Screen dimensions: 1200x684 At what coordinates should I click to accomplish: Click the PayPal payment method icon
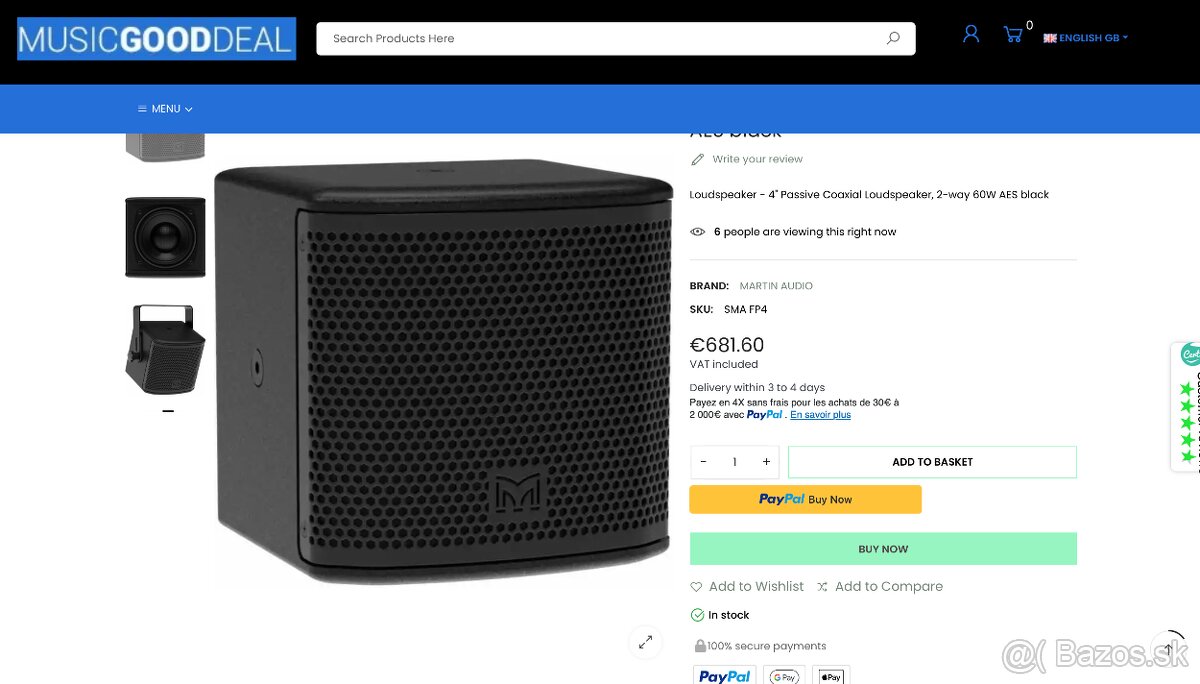pyautogui.click(x=723, y=675)
